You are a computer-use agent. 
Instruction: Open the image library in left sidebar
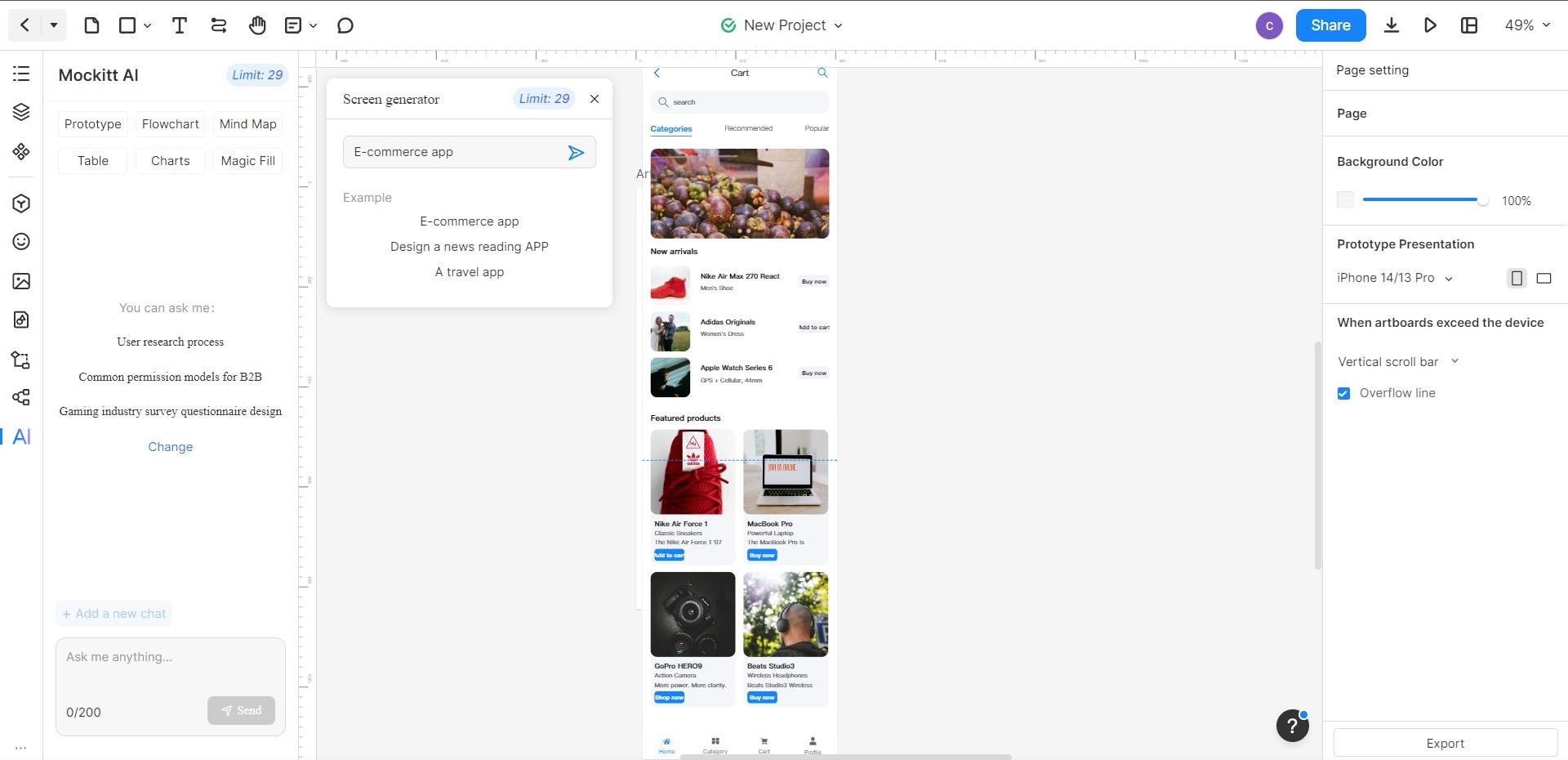[21, 281]
